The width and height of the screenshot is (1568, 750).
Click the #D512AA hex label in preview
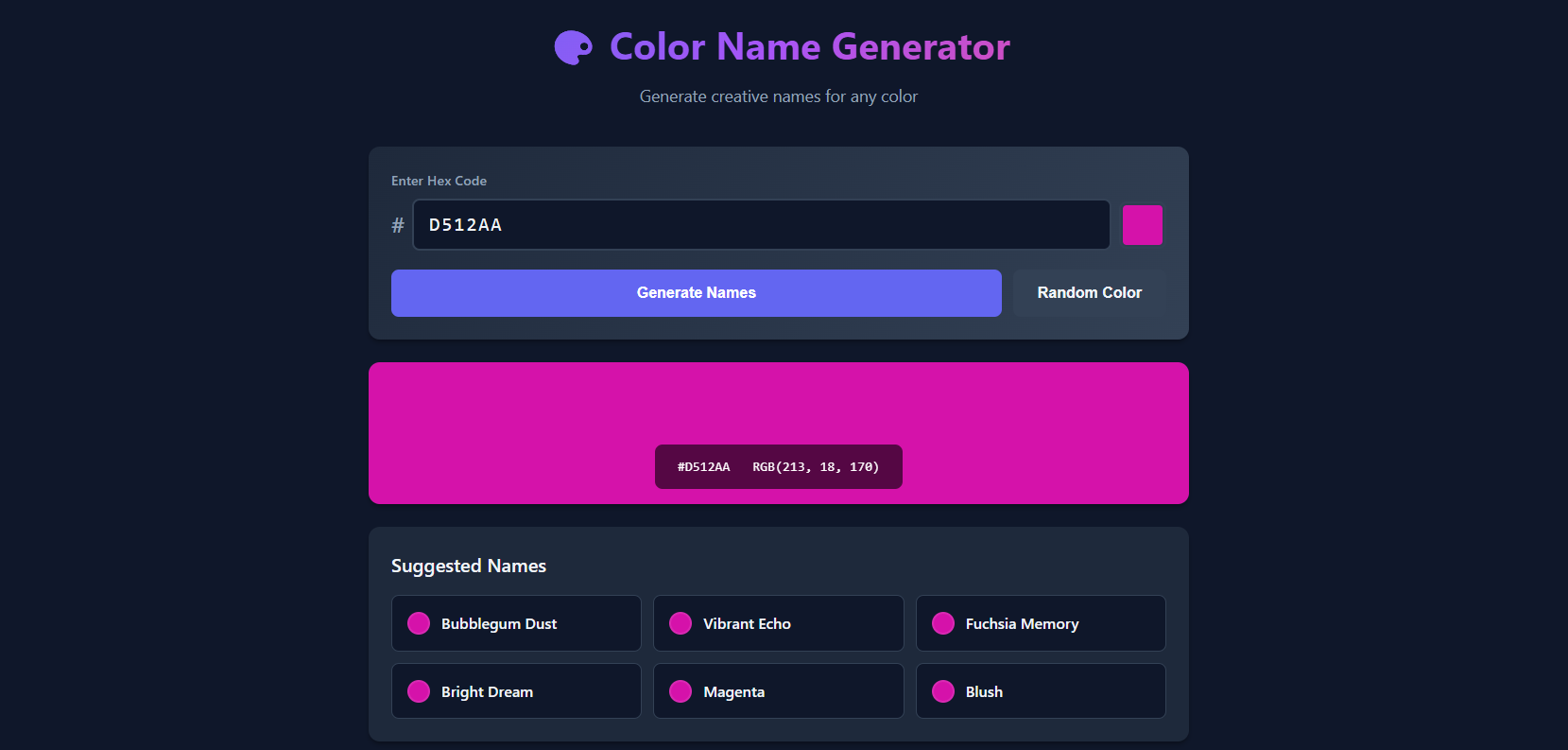click(704, 467)
